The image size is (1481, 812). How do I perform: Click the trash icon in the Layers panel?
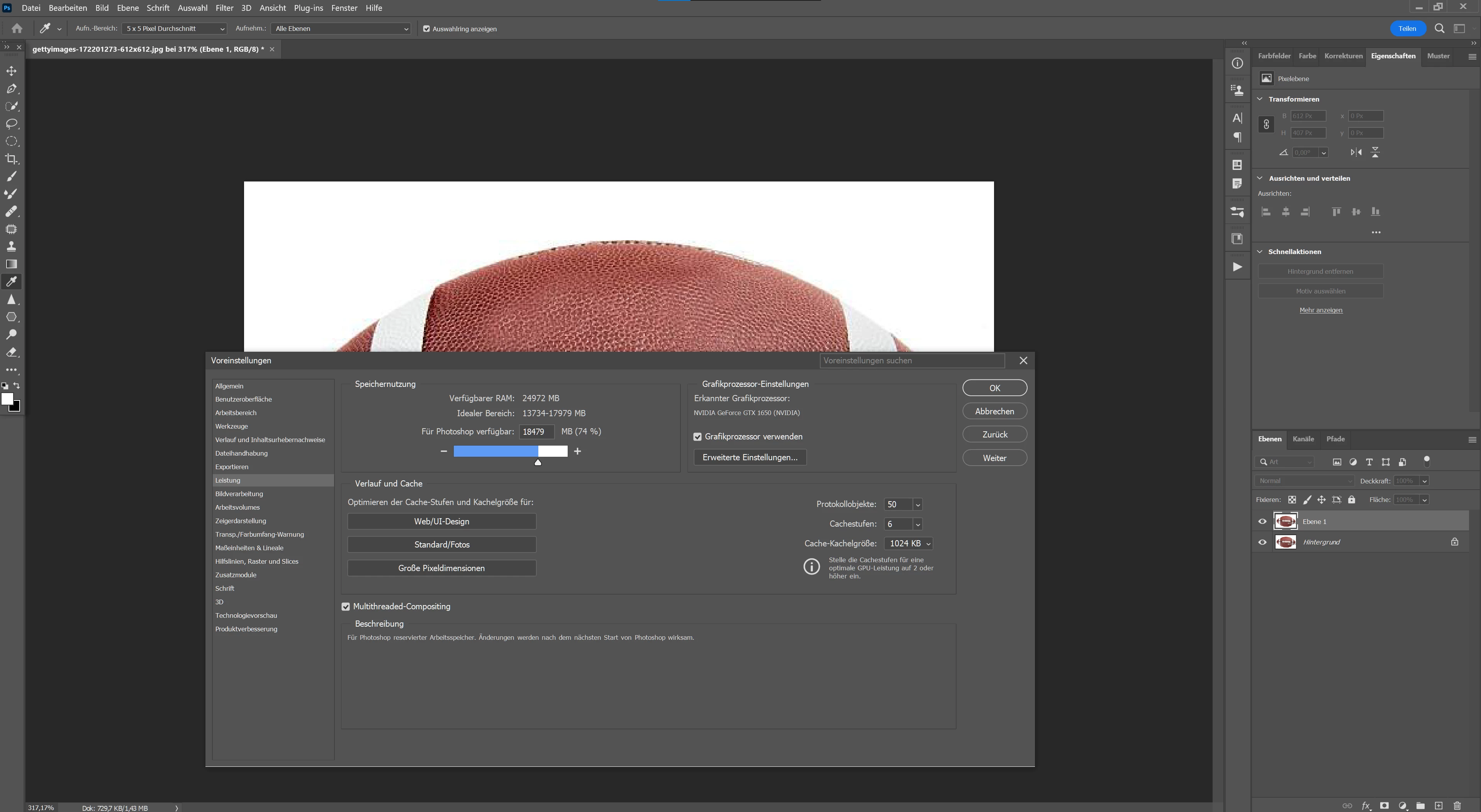[1457, 806]
